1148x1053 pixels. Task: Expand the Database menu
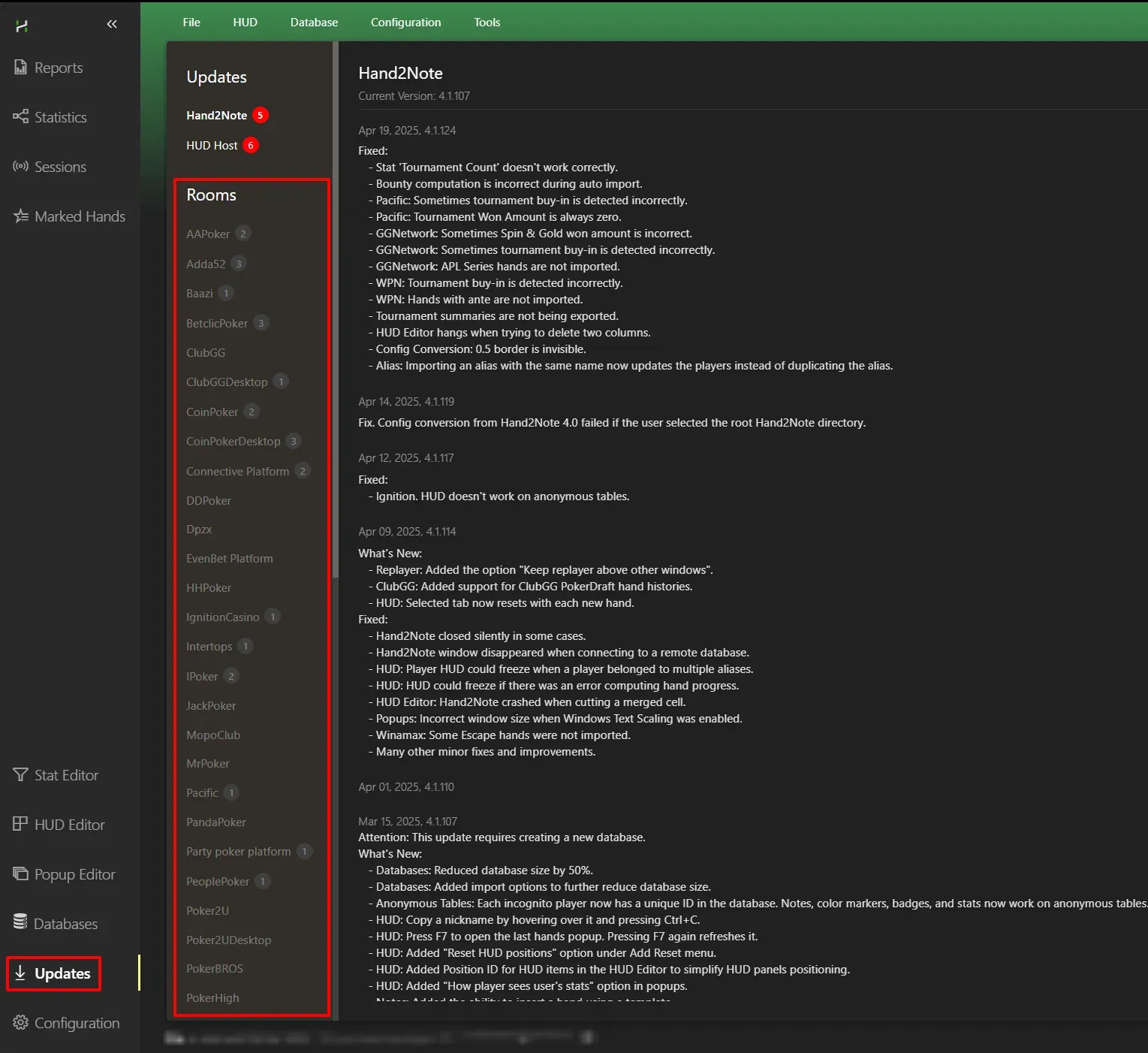point(314,23)
